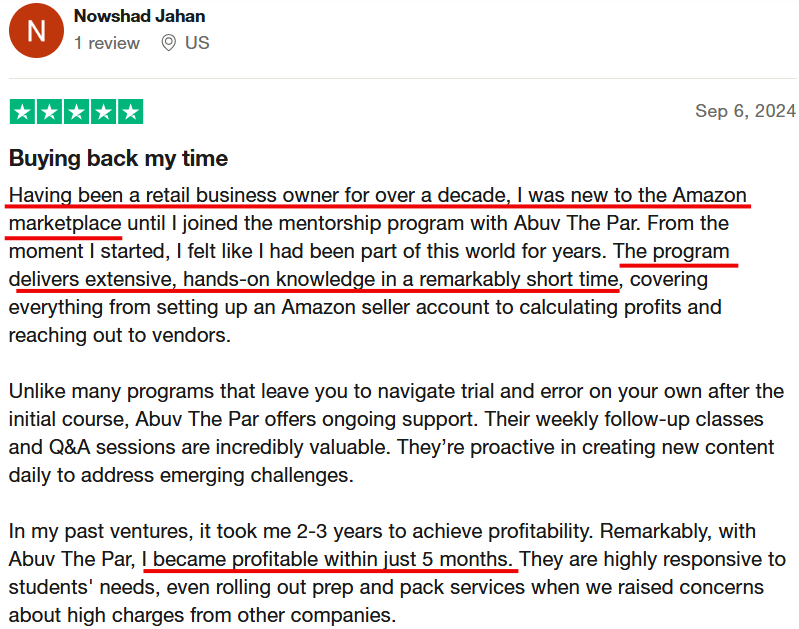Click the horizontal divider below the reviewer header
This screenshot has height=629, width=799.
(403, 78)
